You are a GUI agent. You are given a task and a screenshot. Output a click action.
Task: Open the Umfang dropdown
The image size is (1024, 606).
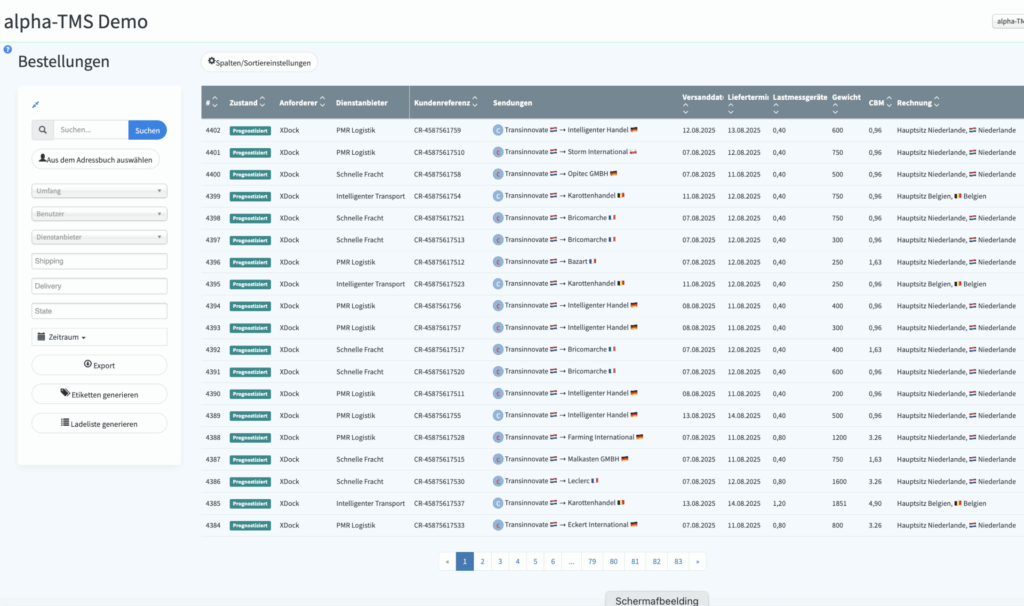coord(99,191)
